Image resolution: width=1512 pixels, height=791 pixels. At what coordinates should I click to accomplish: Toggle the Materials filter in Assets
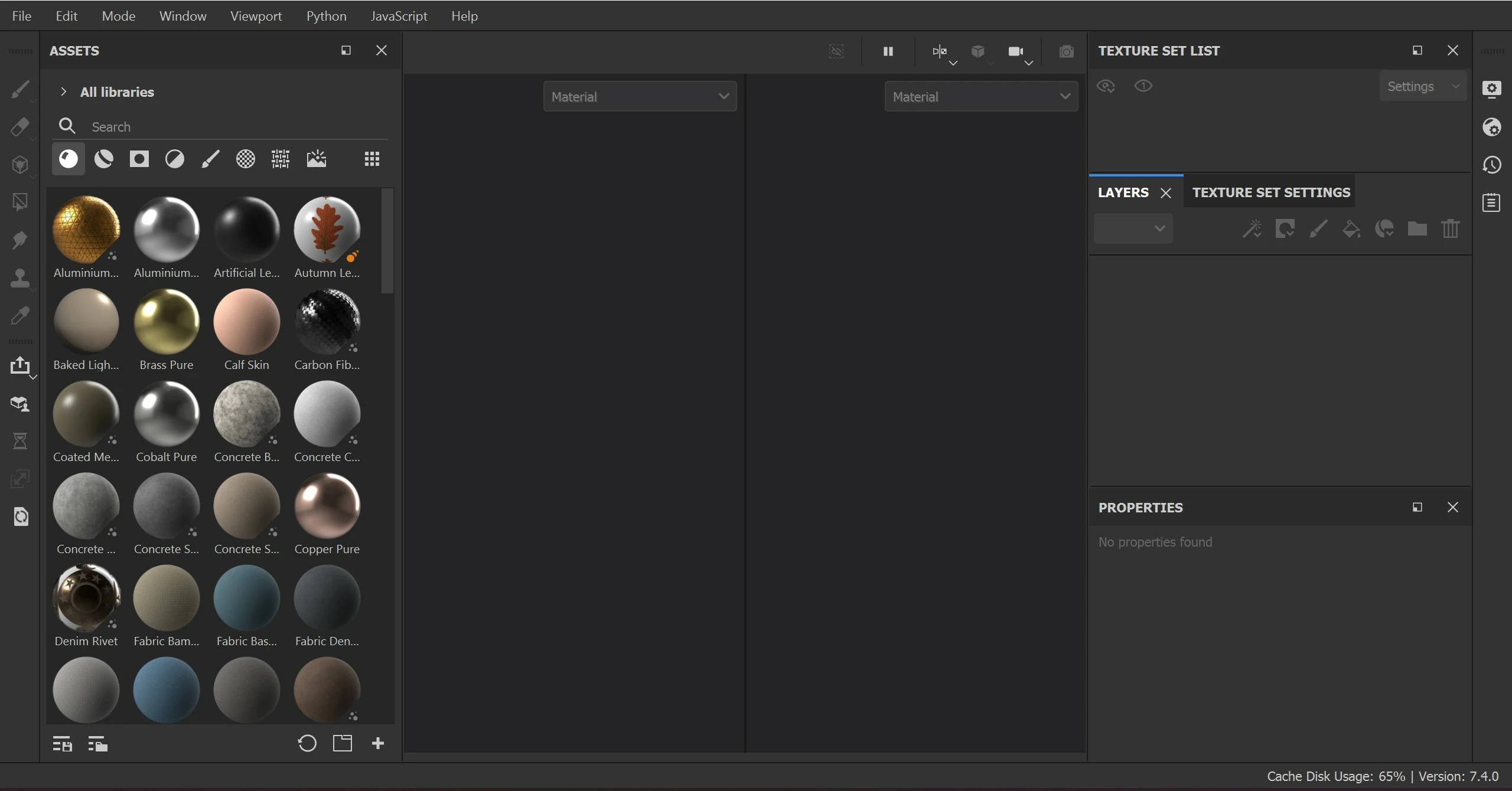pos(69,159)
